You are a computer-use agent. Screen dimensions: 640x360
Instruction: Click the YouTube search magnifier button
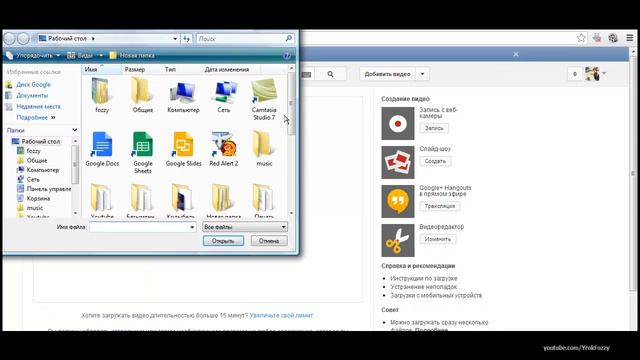[x=330, y=74]
